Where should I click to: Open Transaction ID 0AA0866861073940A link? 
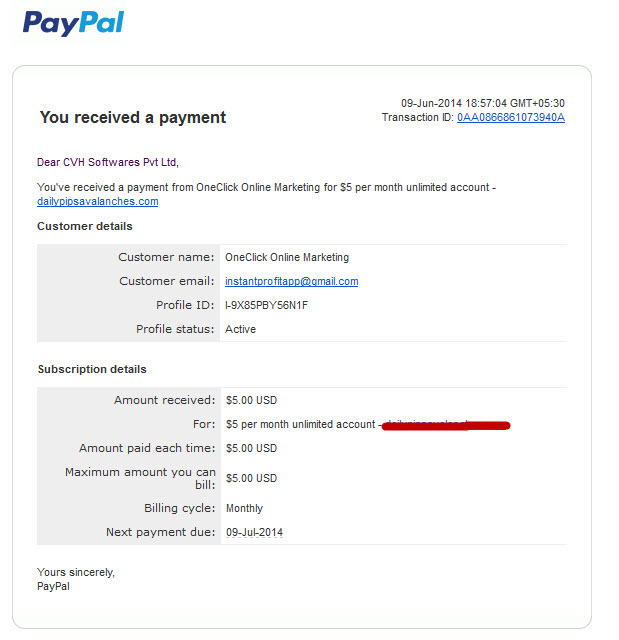(x=511, y=118)
